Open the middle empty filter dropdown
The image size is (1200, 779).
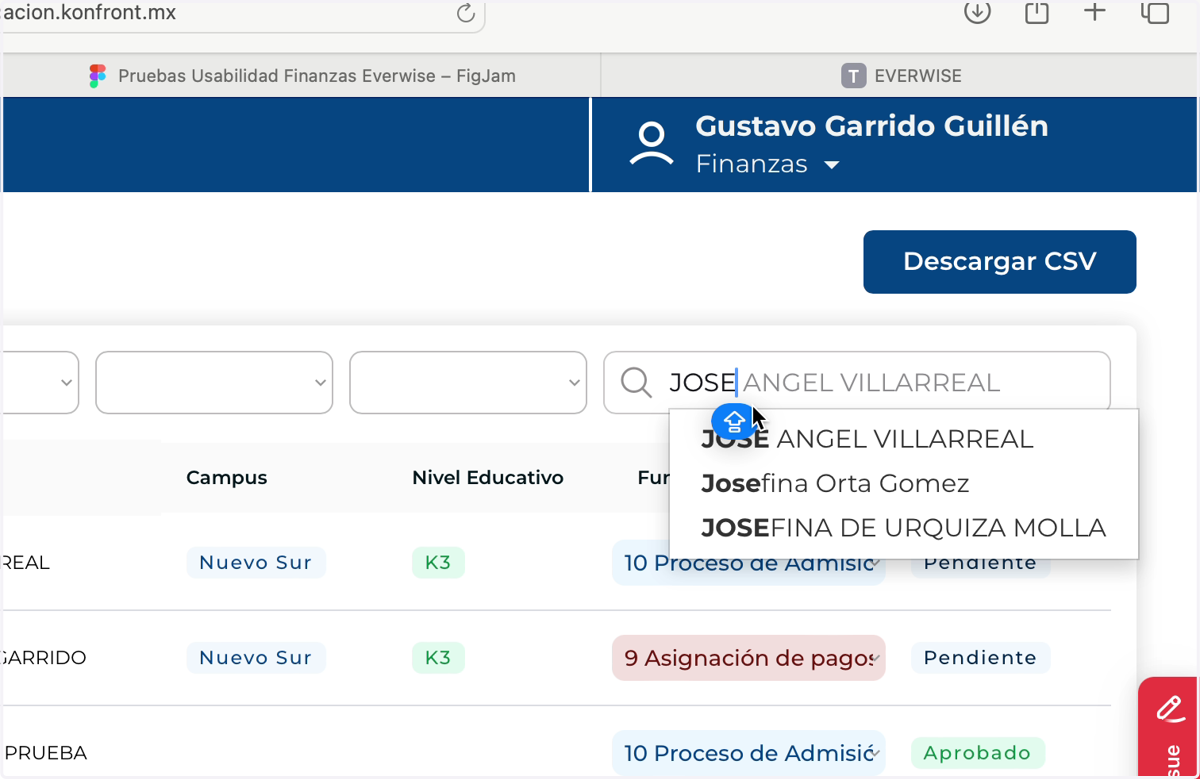point(214,382)
